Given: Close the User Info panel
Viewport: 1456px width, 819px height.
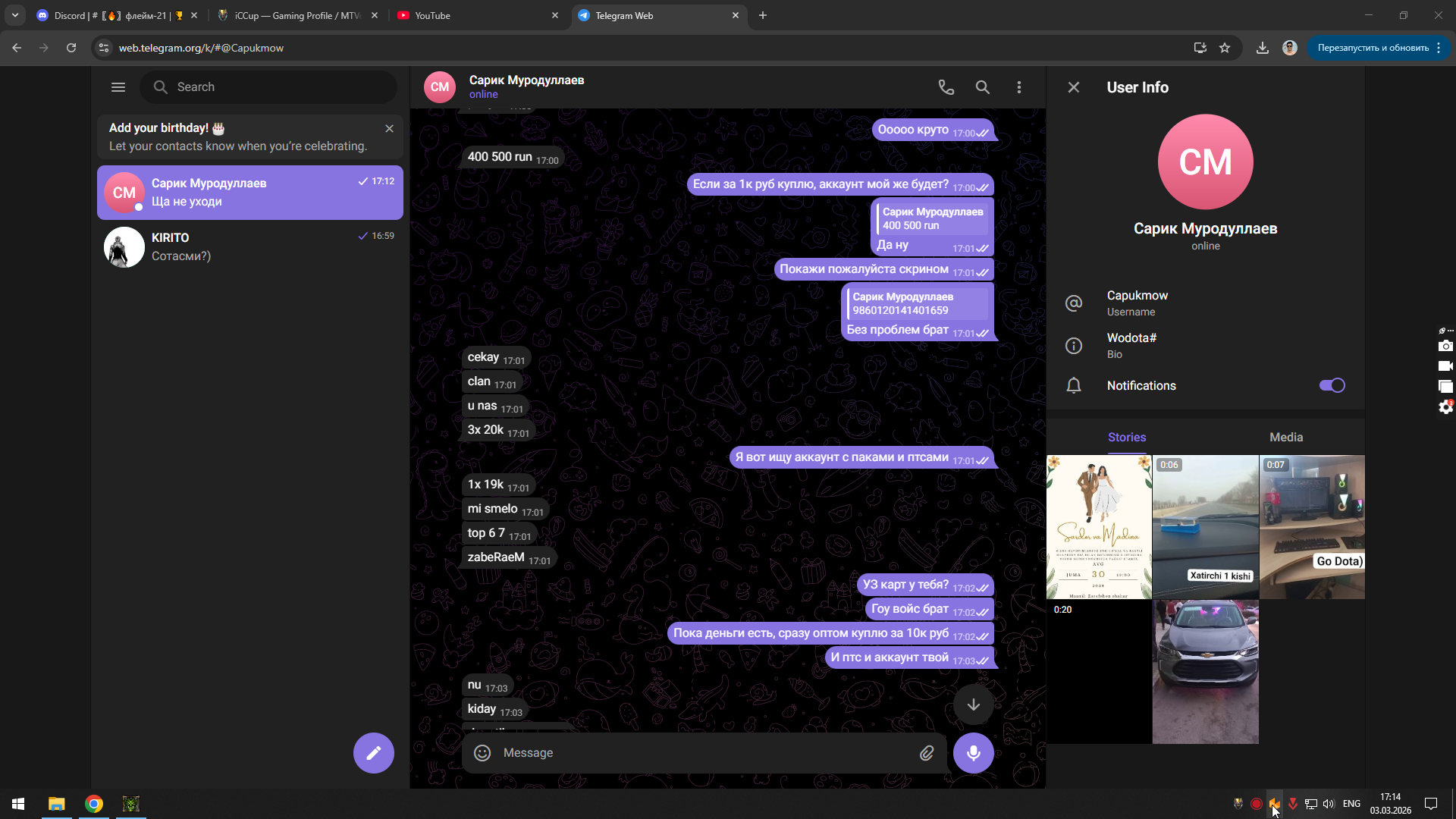Looking at the screenshot, I should pos(1073,87).
